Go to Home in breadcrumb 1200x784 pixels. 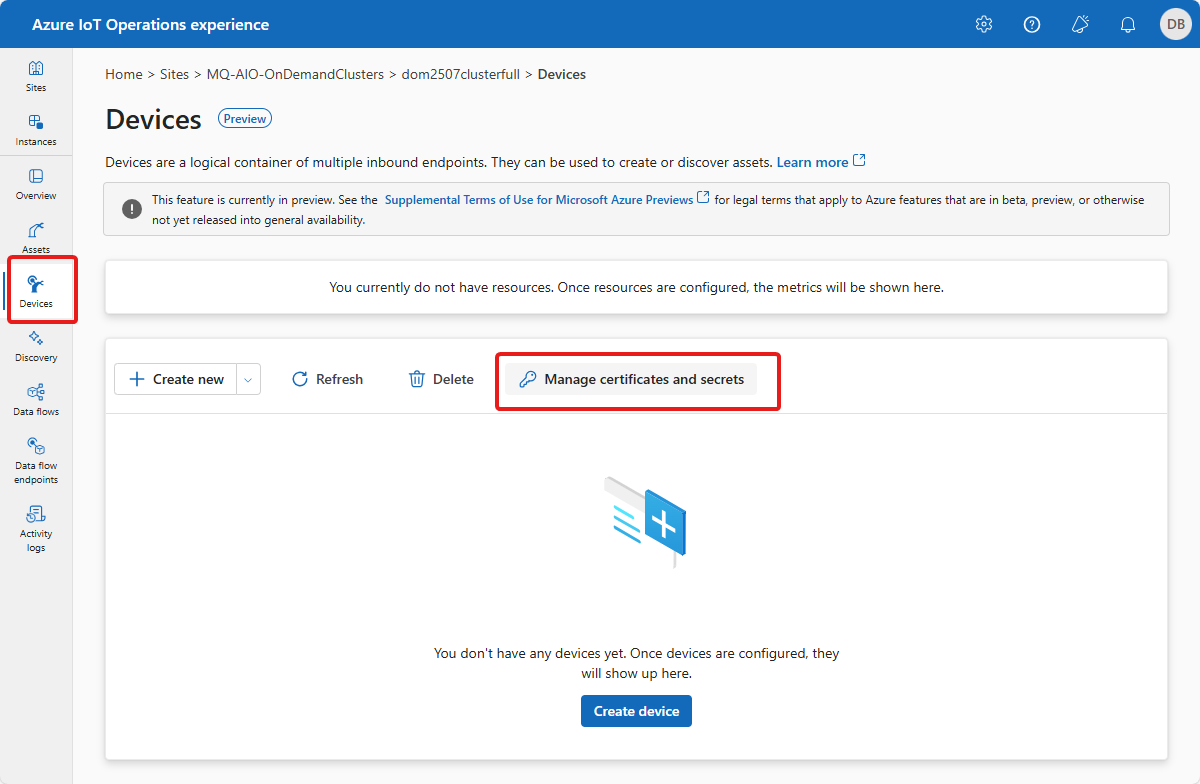(124, 74)
